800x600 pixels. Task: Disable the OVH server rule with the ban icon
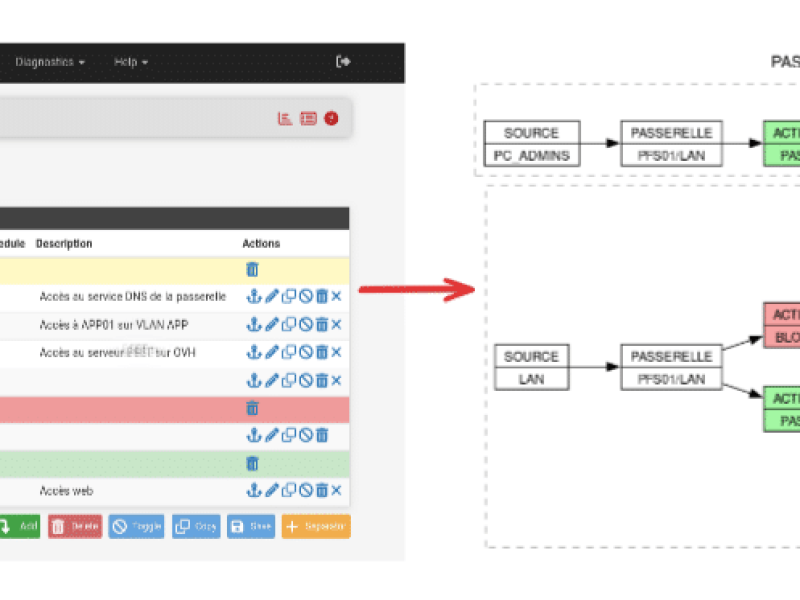pos(306,352)
